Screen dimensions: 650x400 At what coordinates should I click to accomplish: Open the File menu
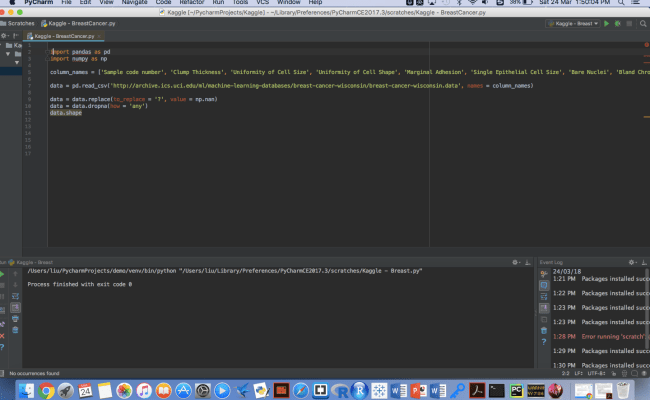[x=66, y=2]
